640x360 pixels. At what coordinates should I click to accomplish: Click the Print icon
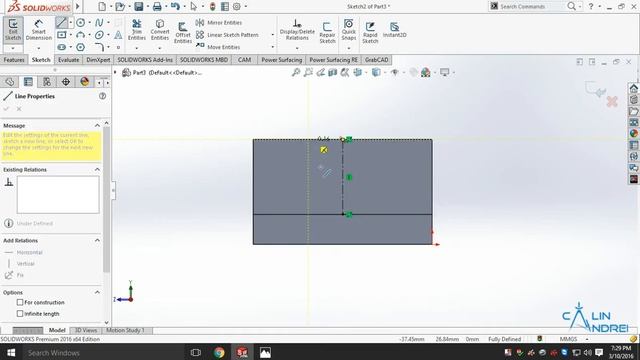[x=157, y=7]
